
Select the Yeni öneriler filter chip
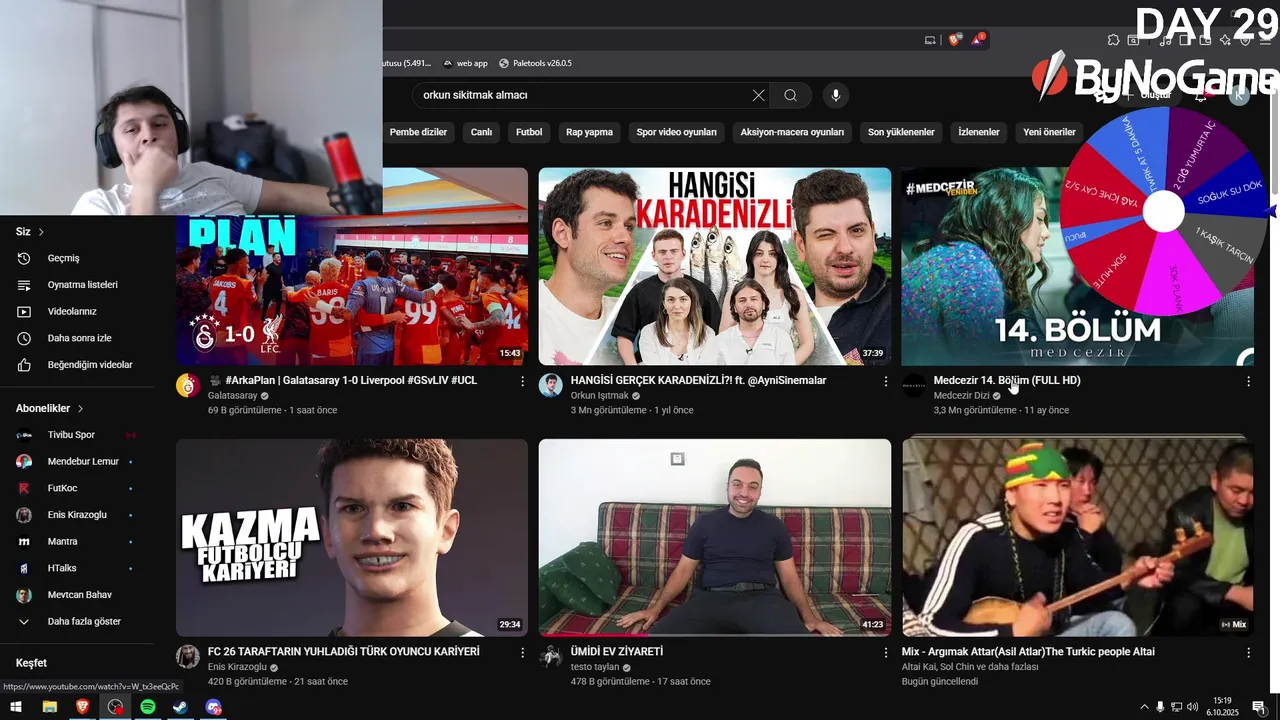(1049, 132)
